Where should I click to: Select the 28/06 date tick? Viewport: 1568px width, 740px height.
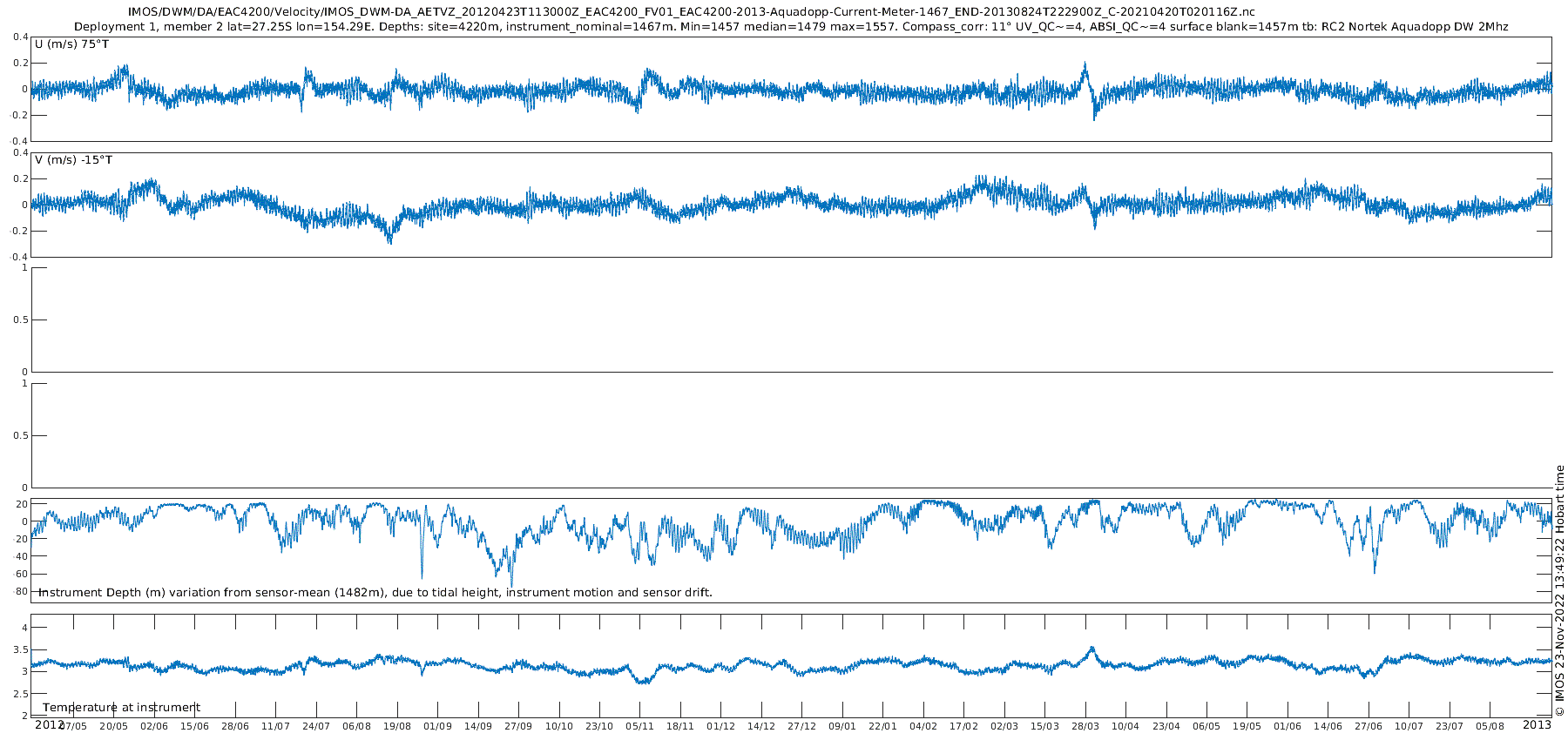click(x=235, y=726)
